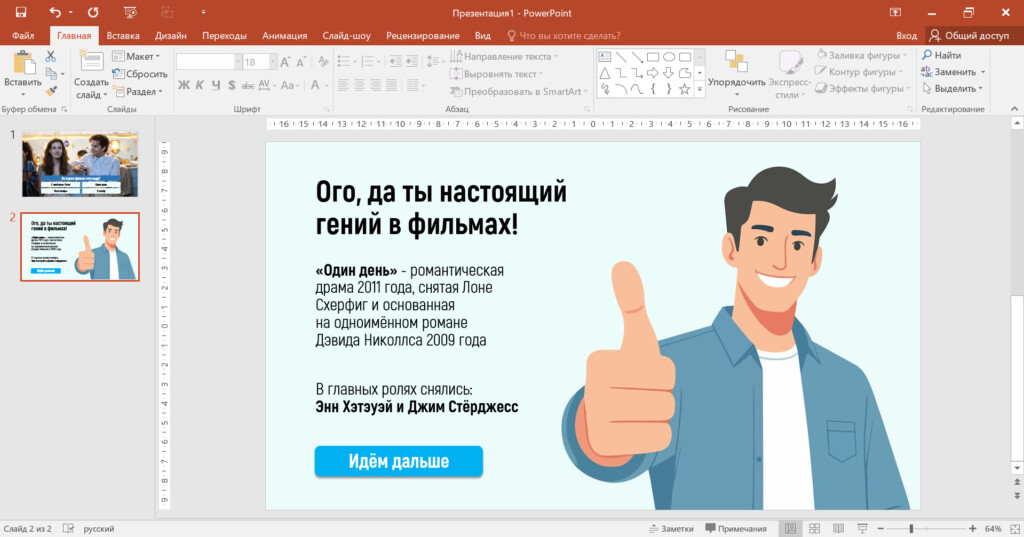Toggle strikethrough (abc) formatting
The width and height of the screenshot is (1024, 537).
[248, 85]
